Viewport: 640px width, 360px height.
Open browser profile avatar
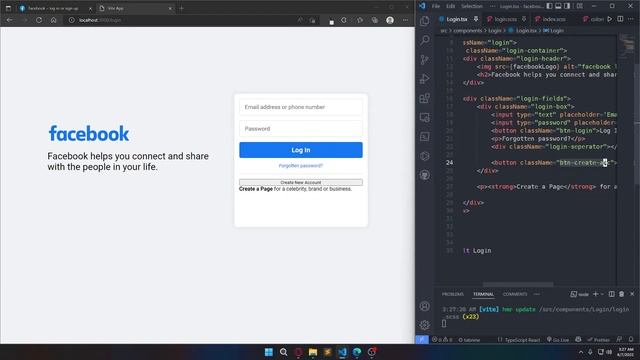(390, 20)
